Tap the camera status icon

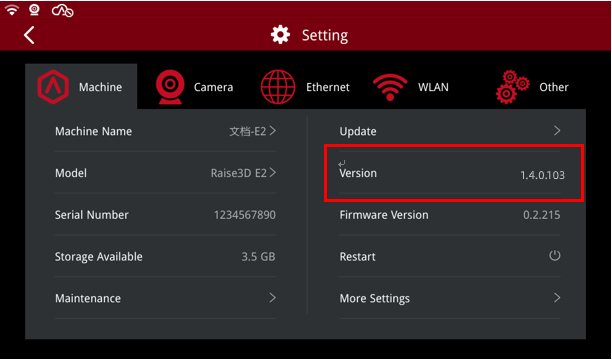34,10
